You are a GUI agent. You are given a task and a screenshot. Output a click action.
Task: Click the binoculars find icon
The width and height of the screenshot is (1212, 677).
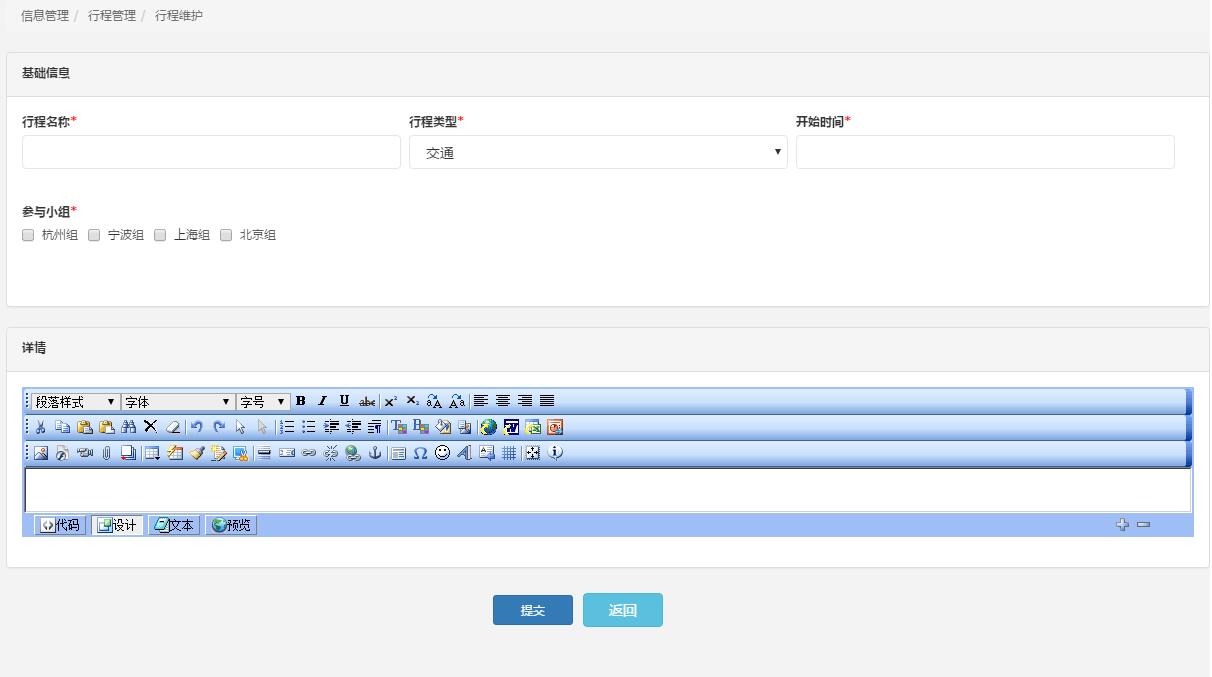(128, 427)
